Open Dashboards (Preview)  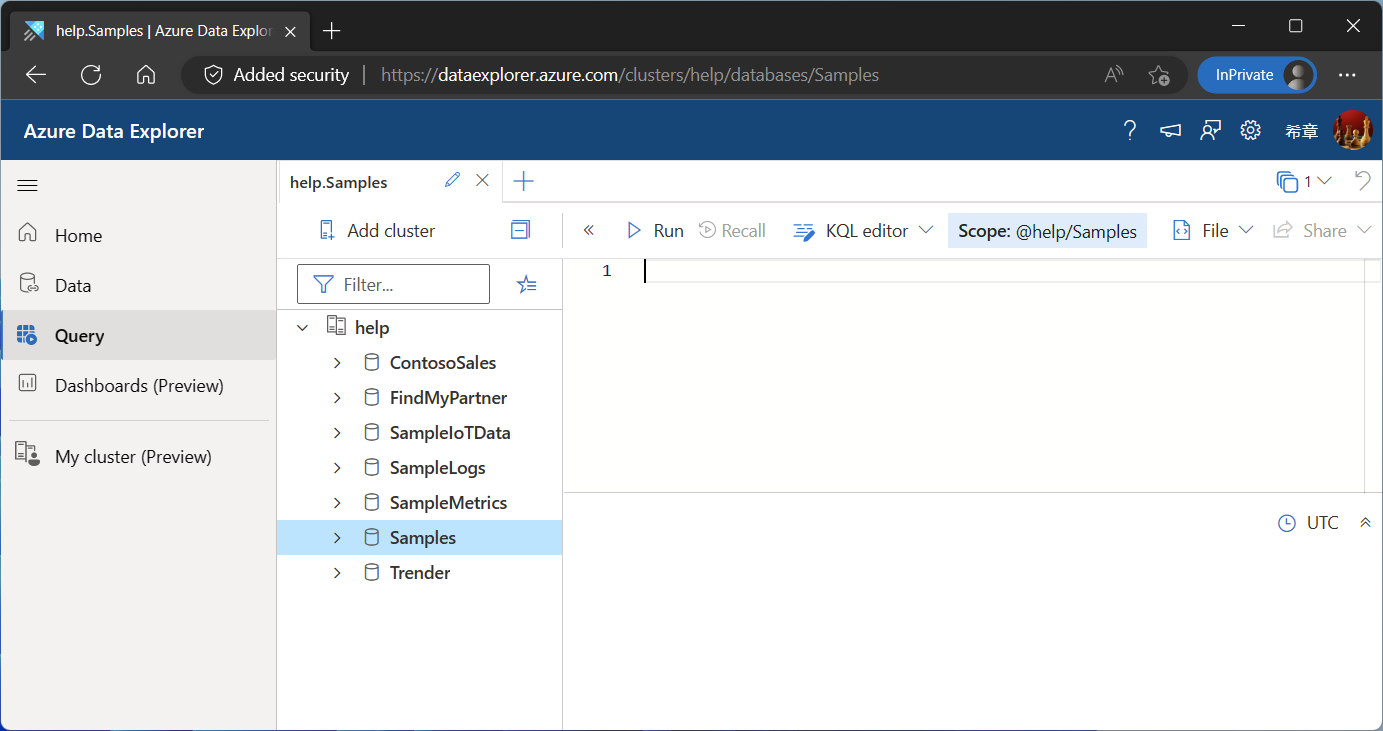click(138, 385)
